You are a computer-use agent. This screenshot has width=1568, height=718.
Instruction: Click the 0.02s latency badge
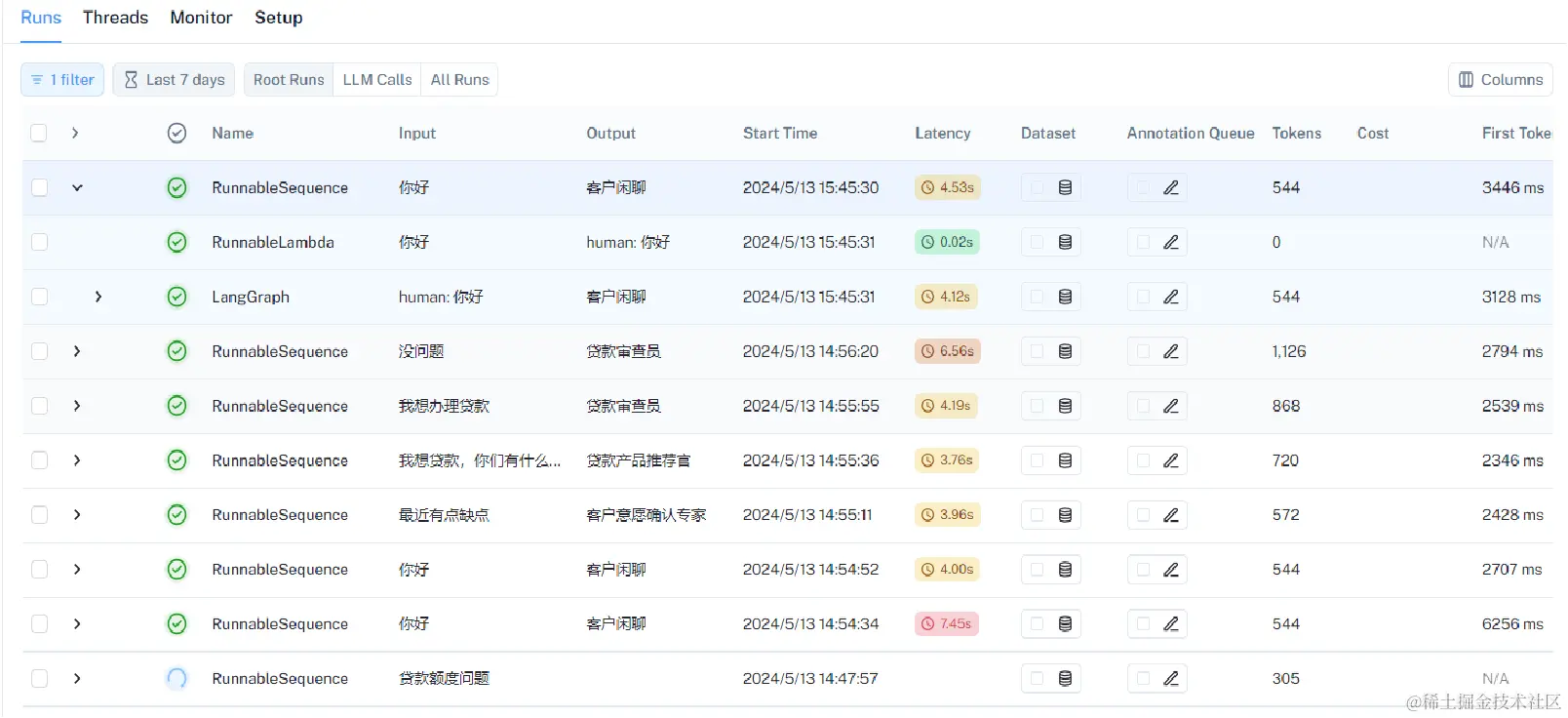click(947, 242)
